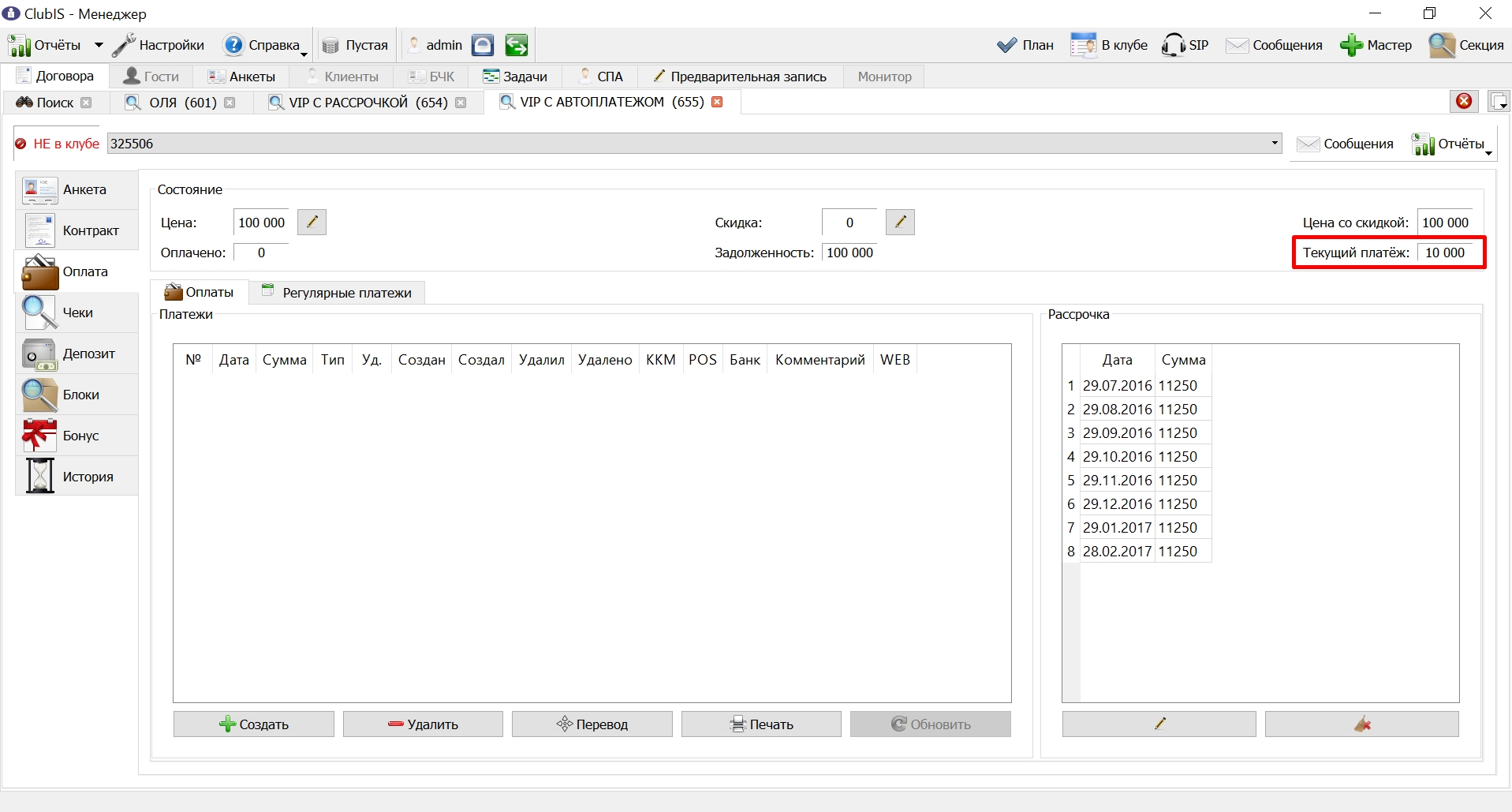Screen dimensions: 1512x812
Task: Click the red circle close-all button
Action: point(1465,101)
